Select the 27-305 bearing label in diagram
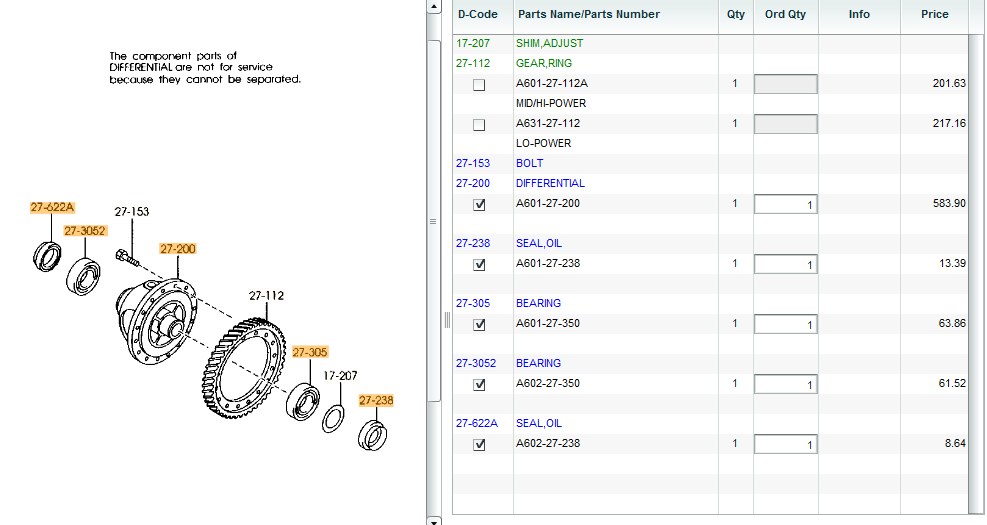This screenshot has height=525, width=987. (x=310, y=352)
